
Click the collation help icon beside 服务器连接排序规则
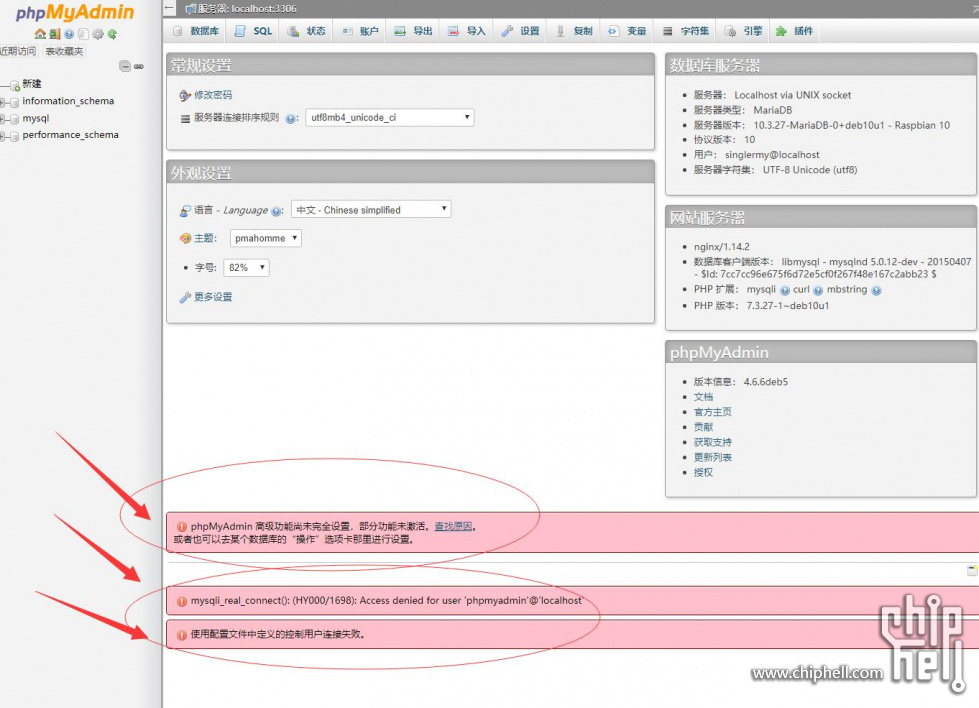coord(290,119)
